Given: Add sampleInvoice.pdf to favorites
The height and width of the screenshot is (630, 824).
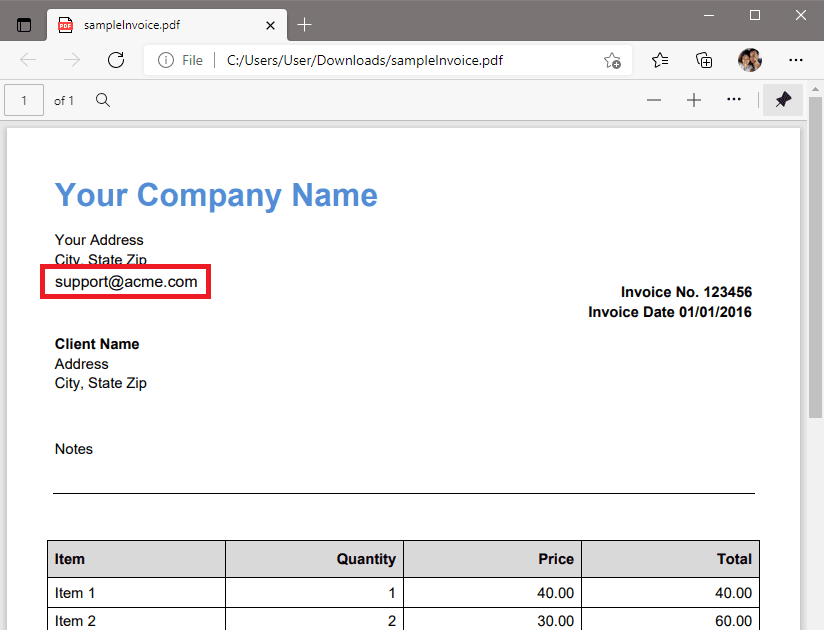Looking at the screenshot, I should pos(612,60).
